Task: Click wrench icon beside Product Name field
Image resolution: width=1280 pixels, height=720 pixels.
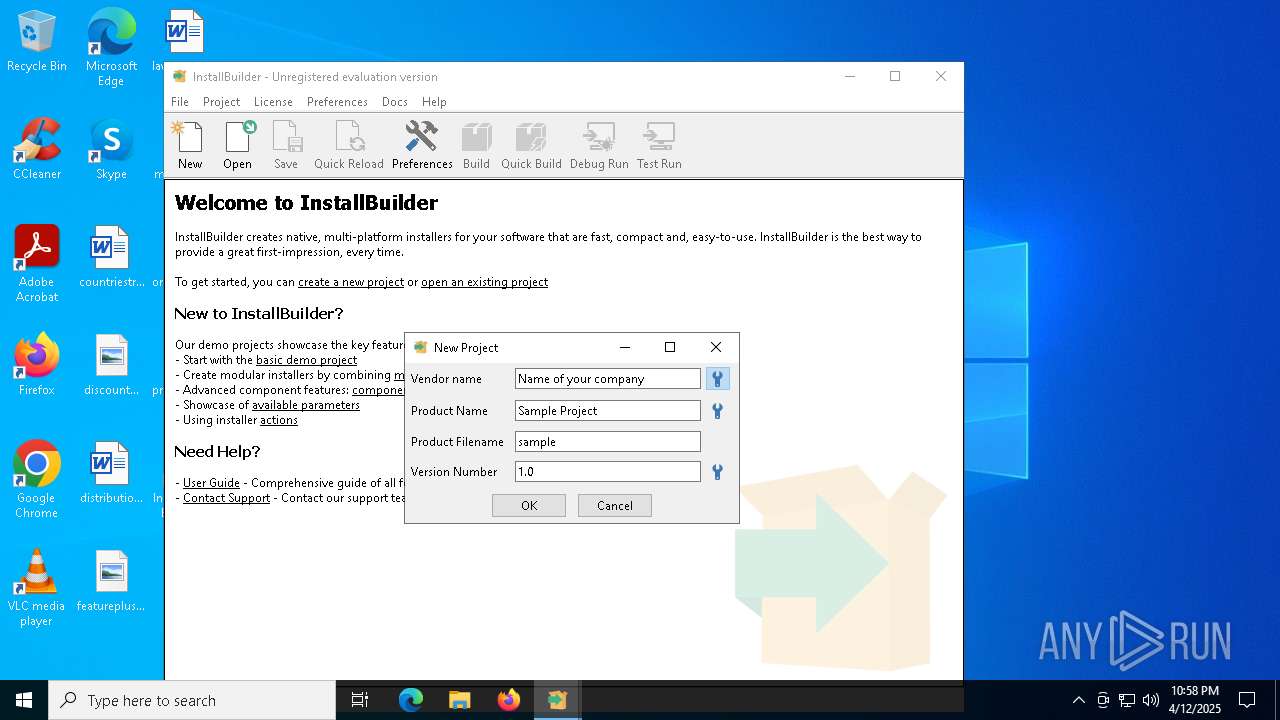Action: pyautogui.click(x=717, y=411)
